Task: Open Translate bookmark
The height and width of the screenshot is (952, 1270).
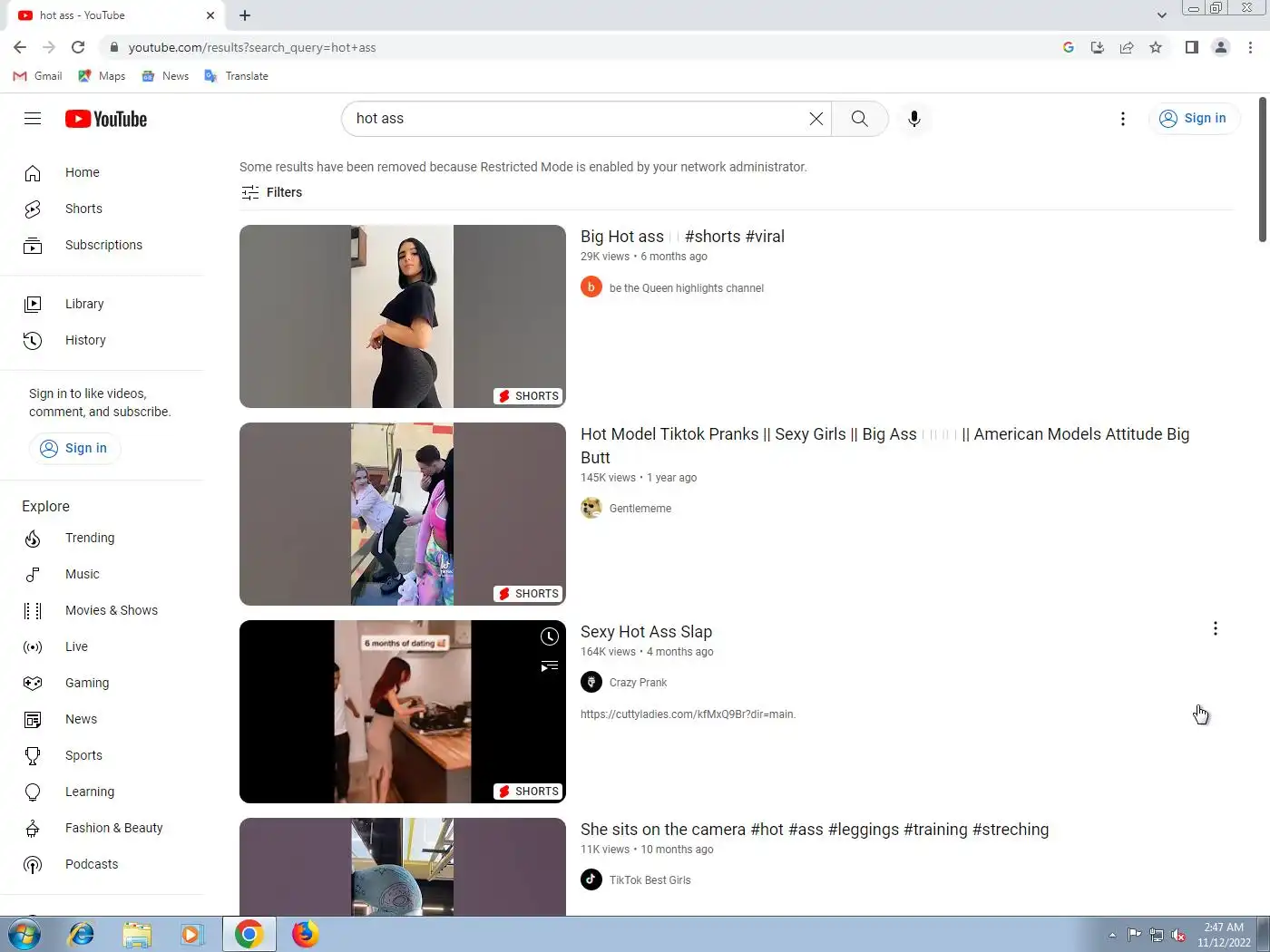Action: 237,76
